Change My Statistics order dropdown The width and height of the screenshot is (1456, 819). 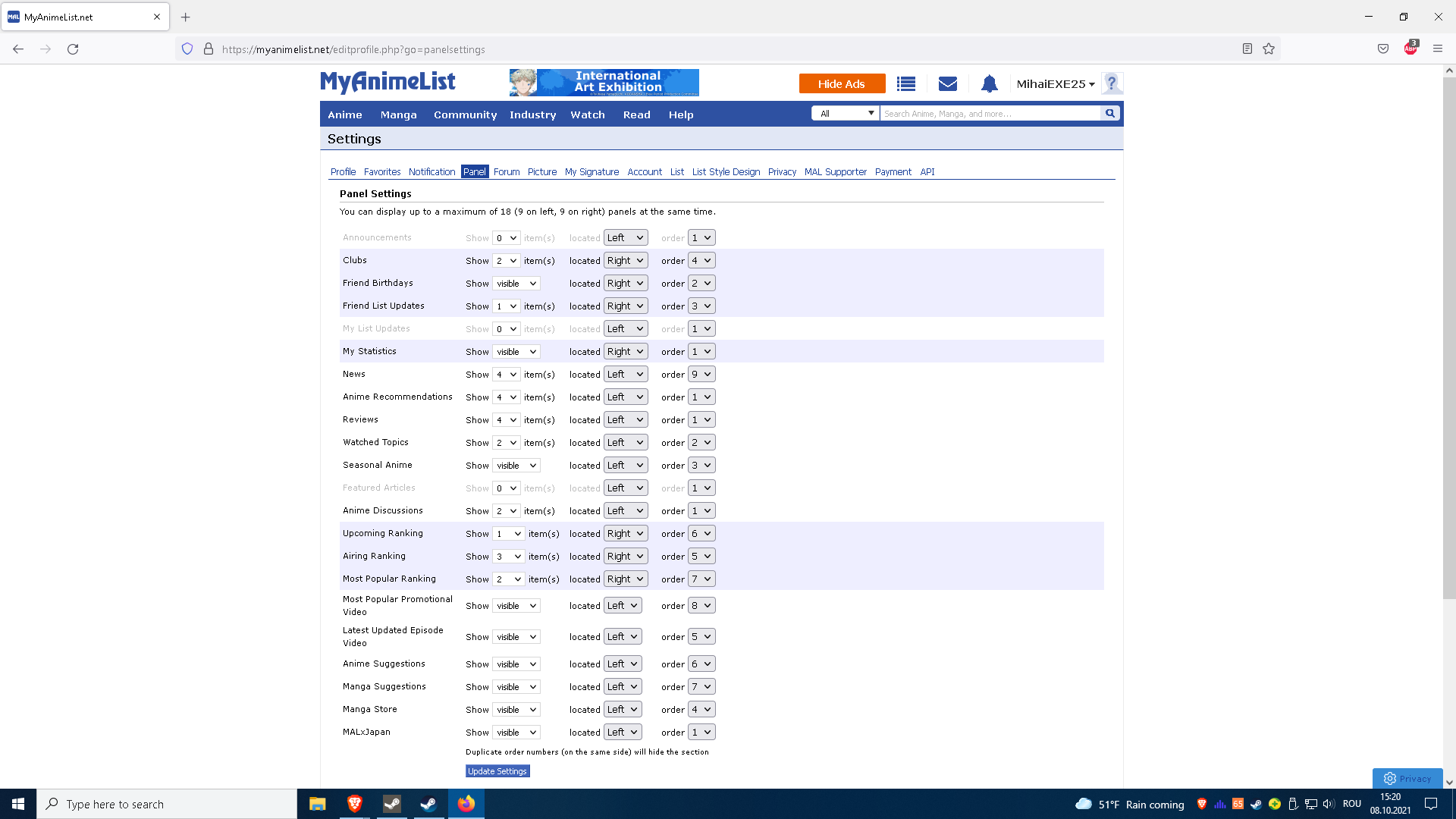pos(701,352)
